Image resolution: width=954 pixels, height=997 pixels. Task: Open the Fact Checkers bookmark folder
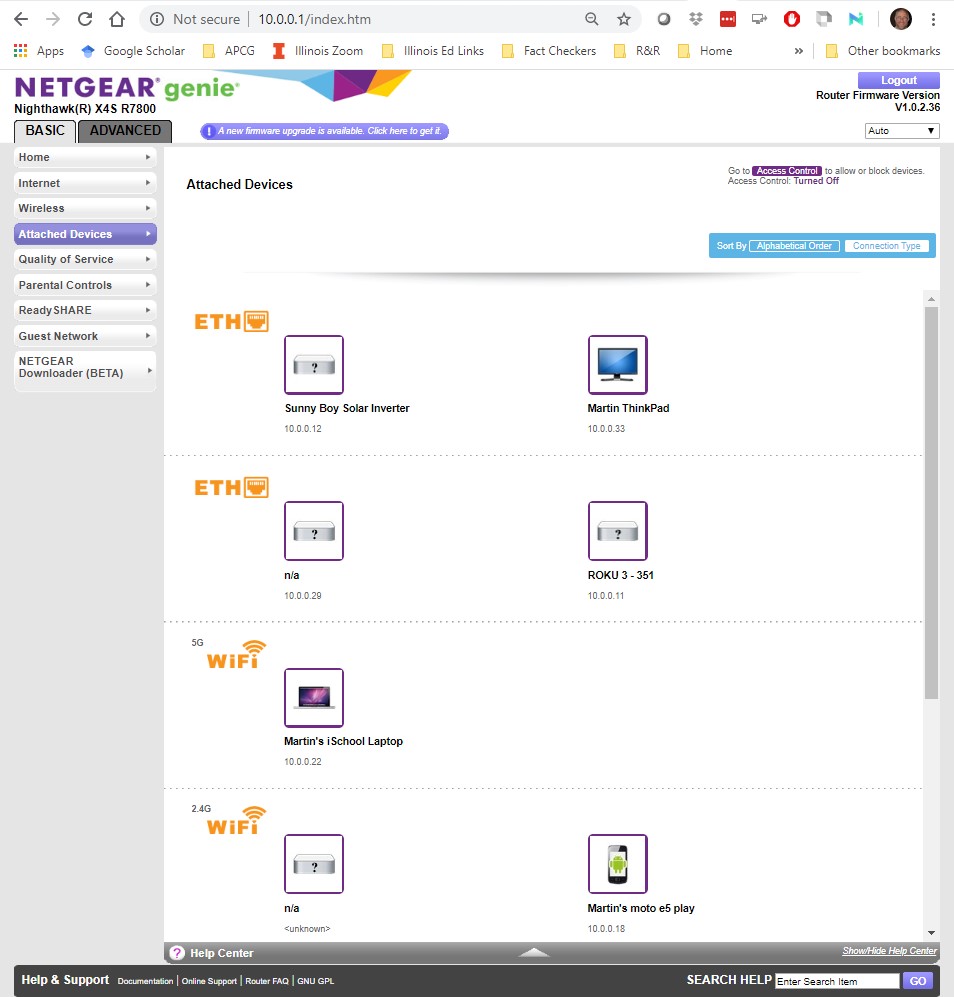tap(549, 51)
